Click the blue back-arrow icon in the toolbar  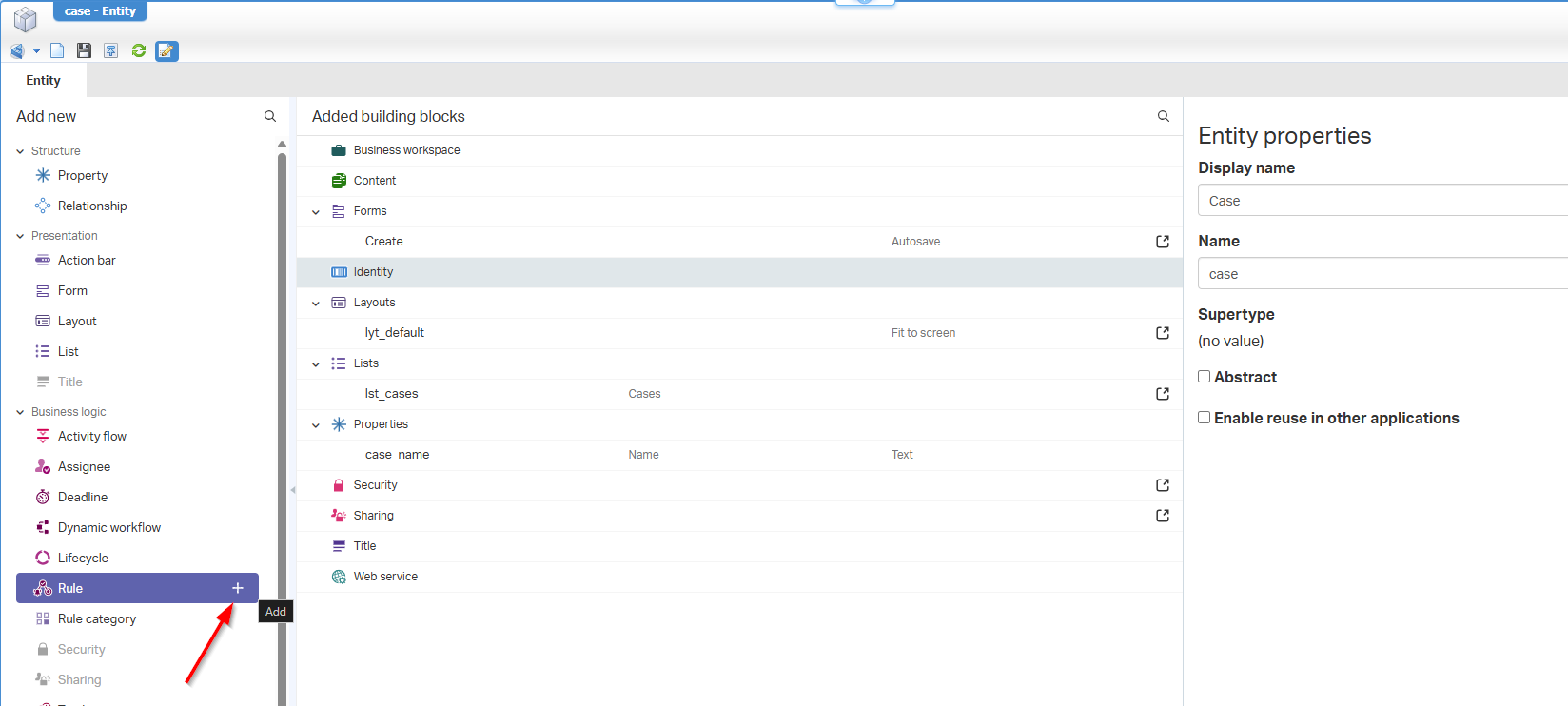tap(16, 50)
